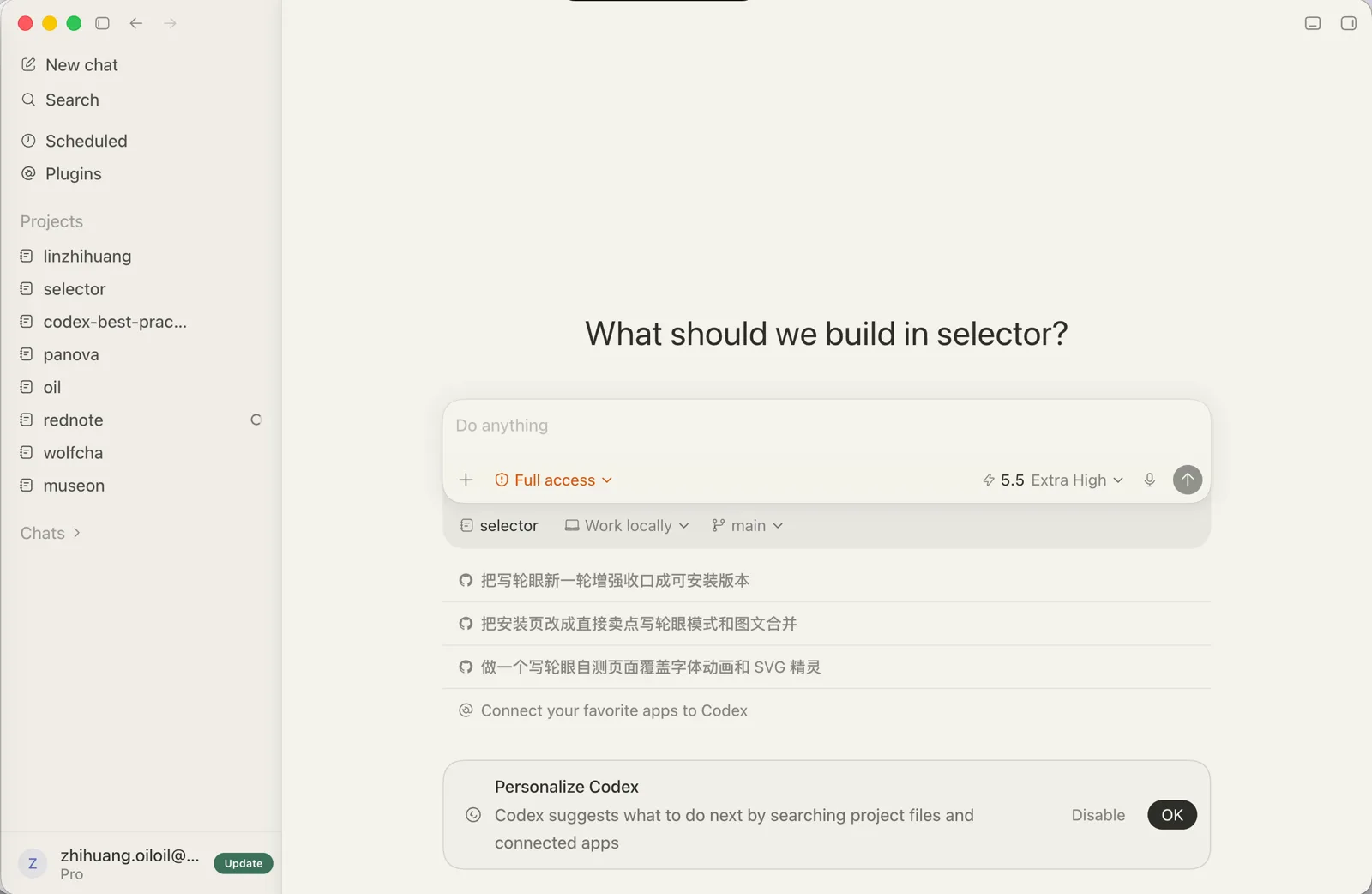Click the Personalize Codex smiley icon

(x=473, y=815)
